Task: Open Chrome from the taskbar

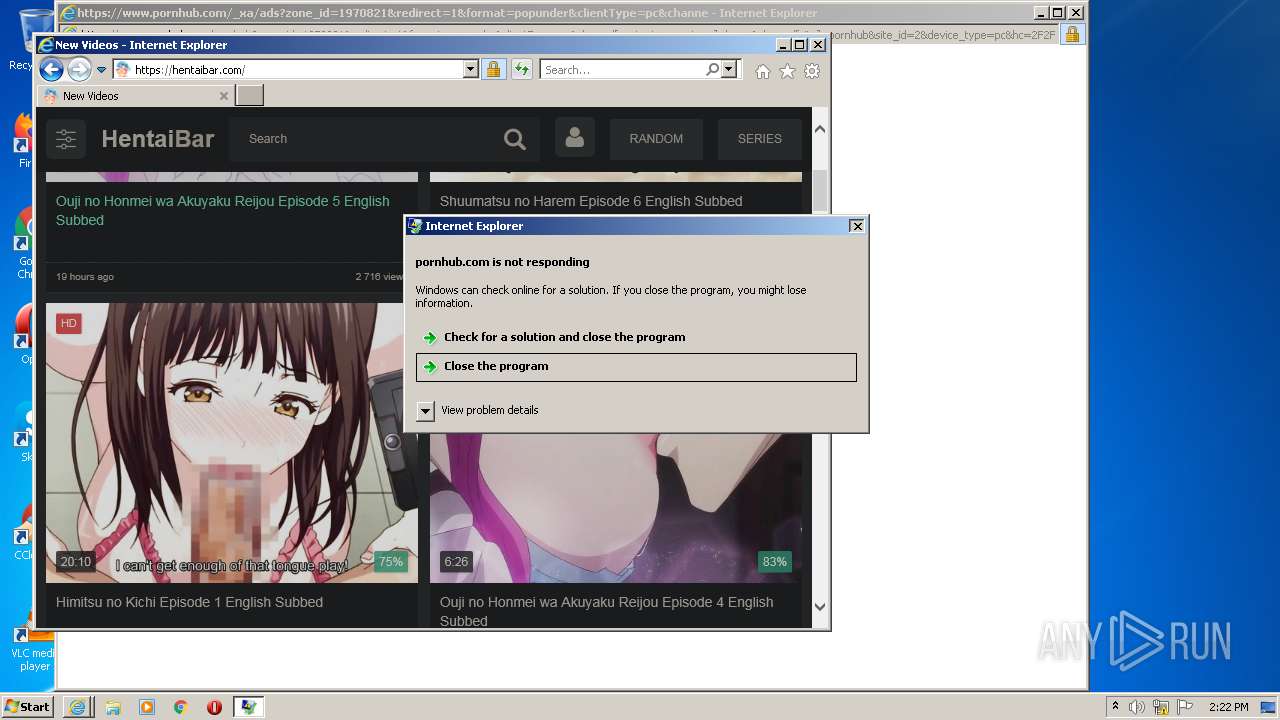Action: tap(180, 707)
